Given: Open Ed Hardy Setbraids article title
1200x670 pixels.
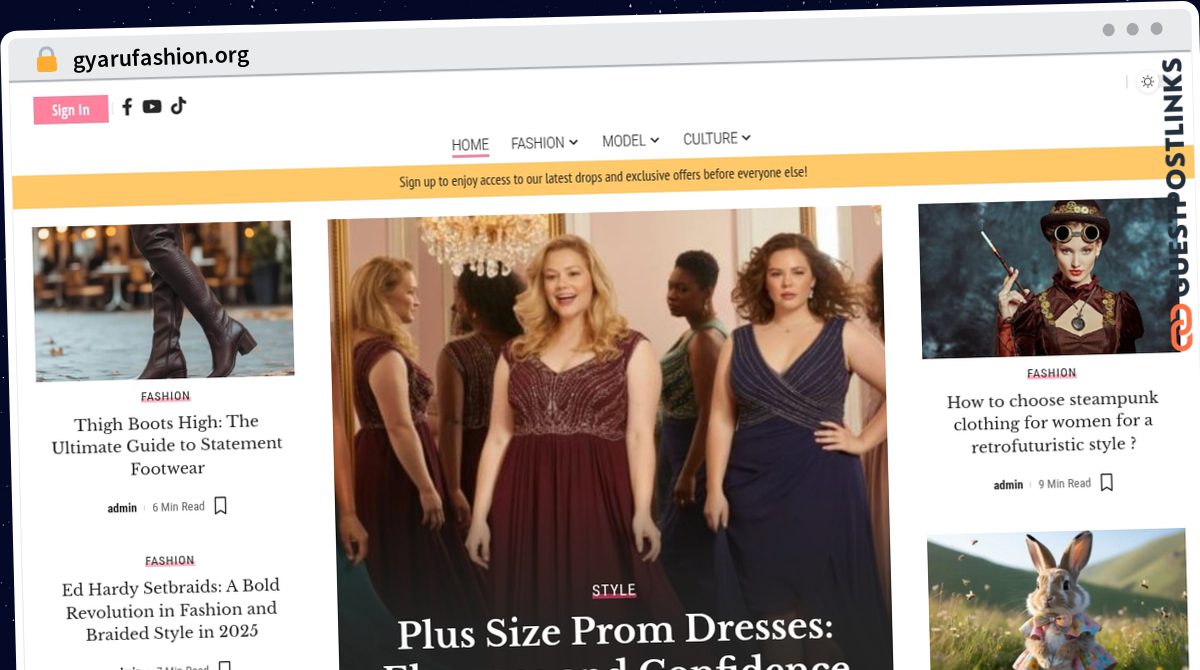Looking at the screenshot, I should [x=170, y=609].
